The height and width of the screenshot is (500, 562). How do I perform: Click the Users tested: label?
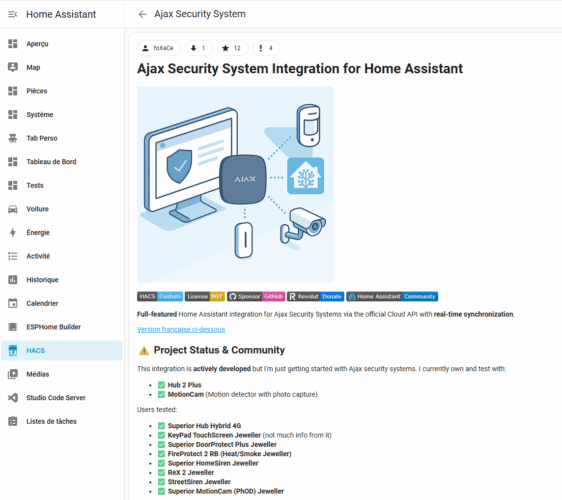tap(157, 410)
